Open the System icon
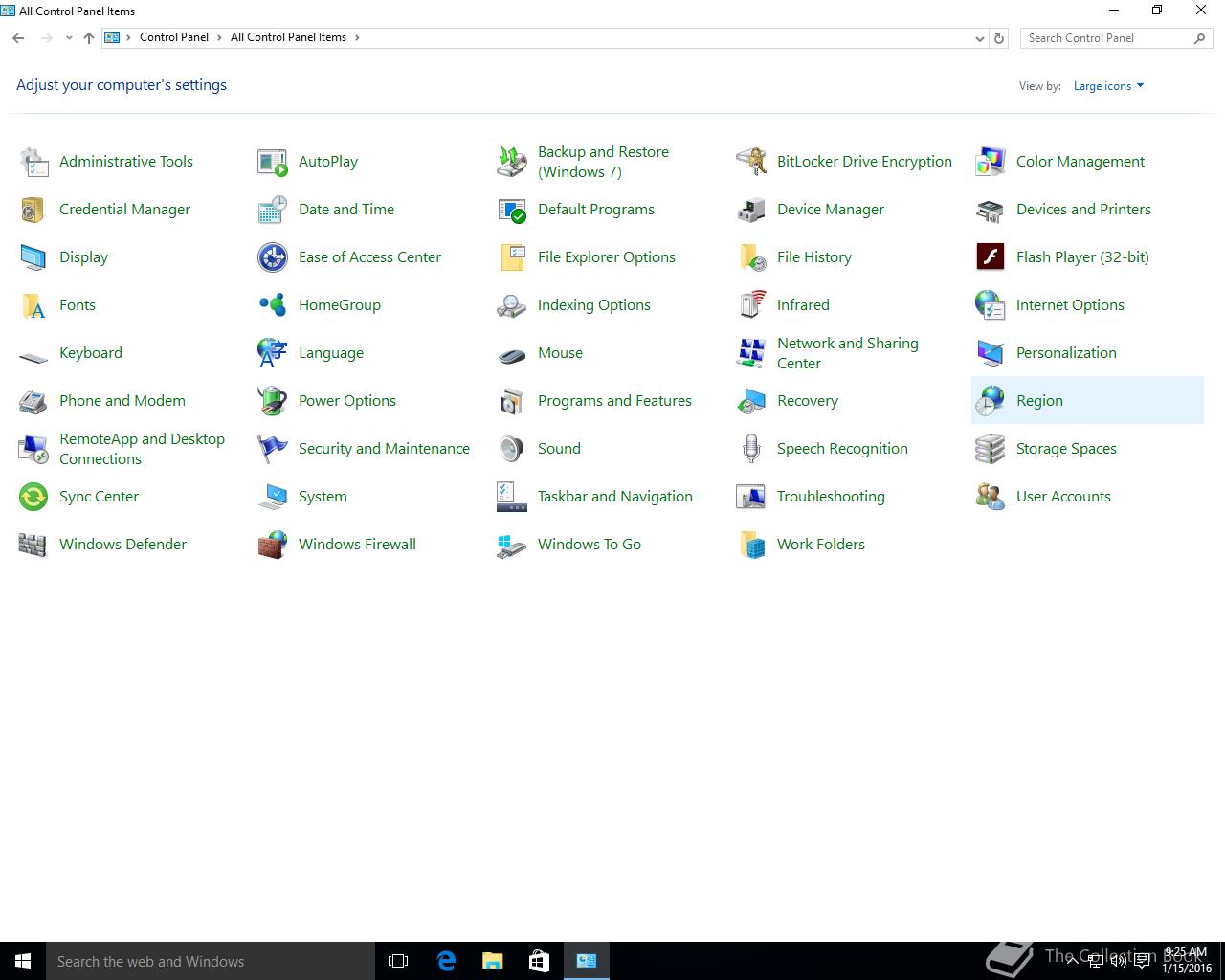 pyautogui.click(x=273, y=497)
